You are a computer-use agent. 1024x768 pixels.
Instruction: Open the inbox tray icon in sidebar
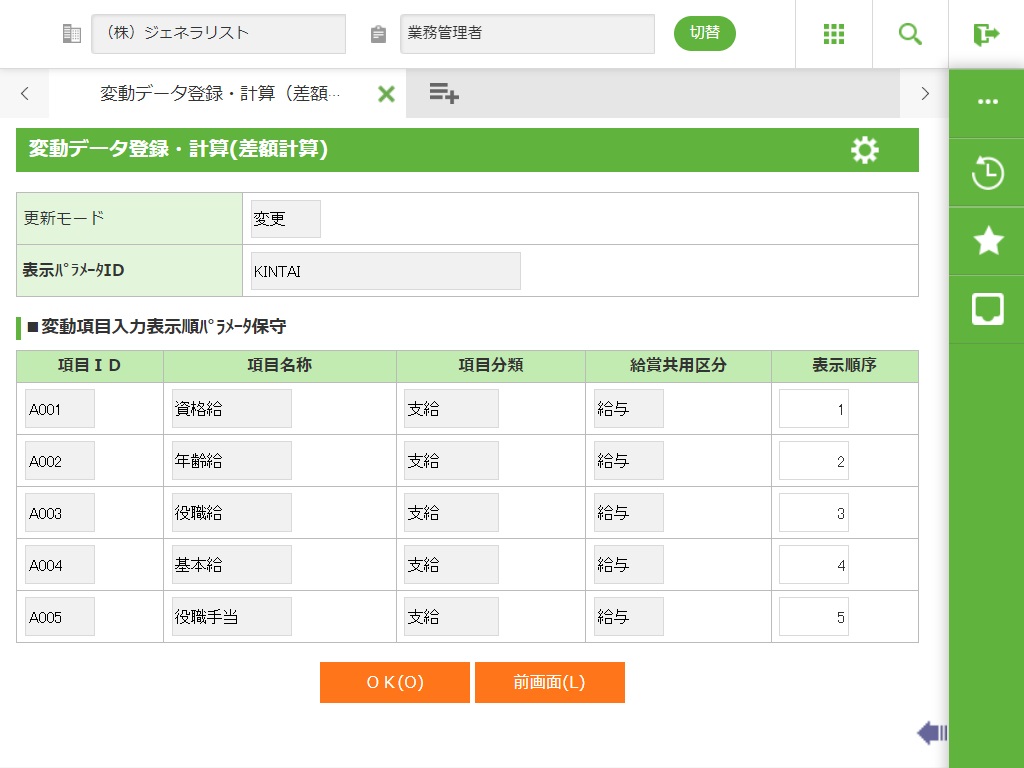987,309
